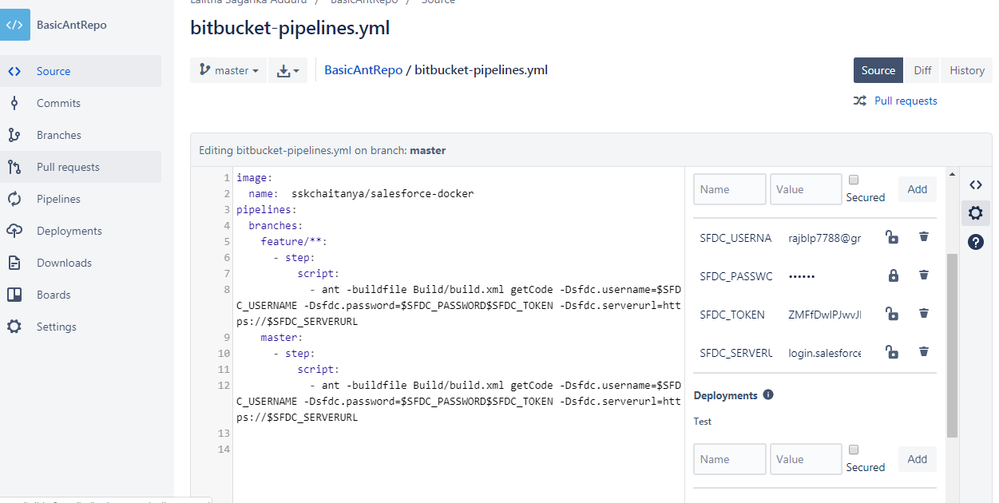Click the BasicAntRepo repository logo icon
999x503 pixels.
coord(15,25)
